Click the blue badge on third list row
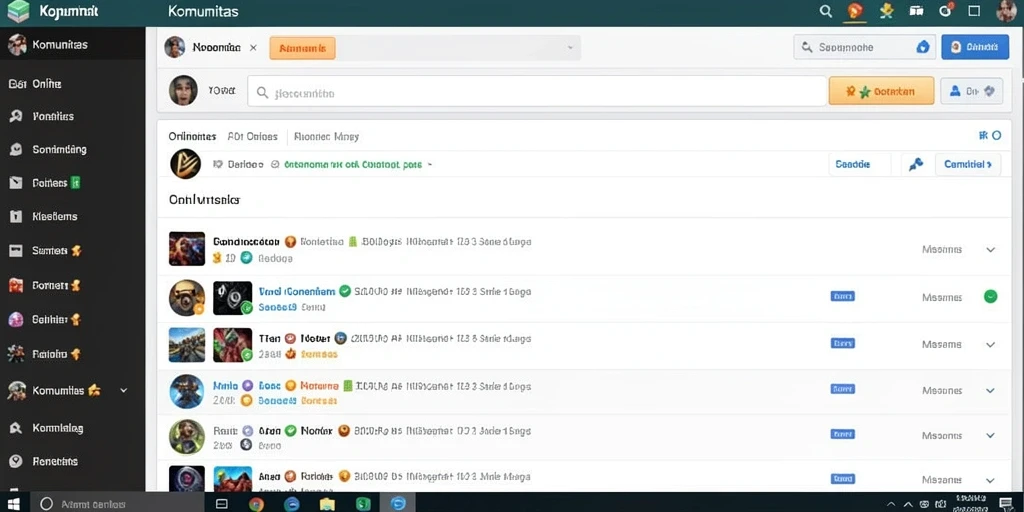1024x512 pixels. coord(842,343)
